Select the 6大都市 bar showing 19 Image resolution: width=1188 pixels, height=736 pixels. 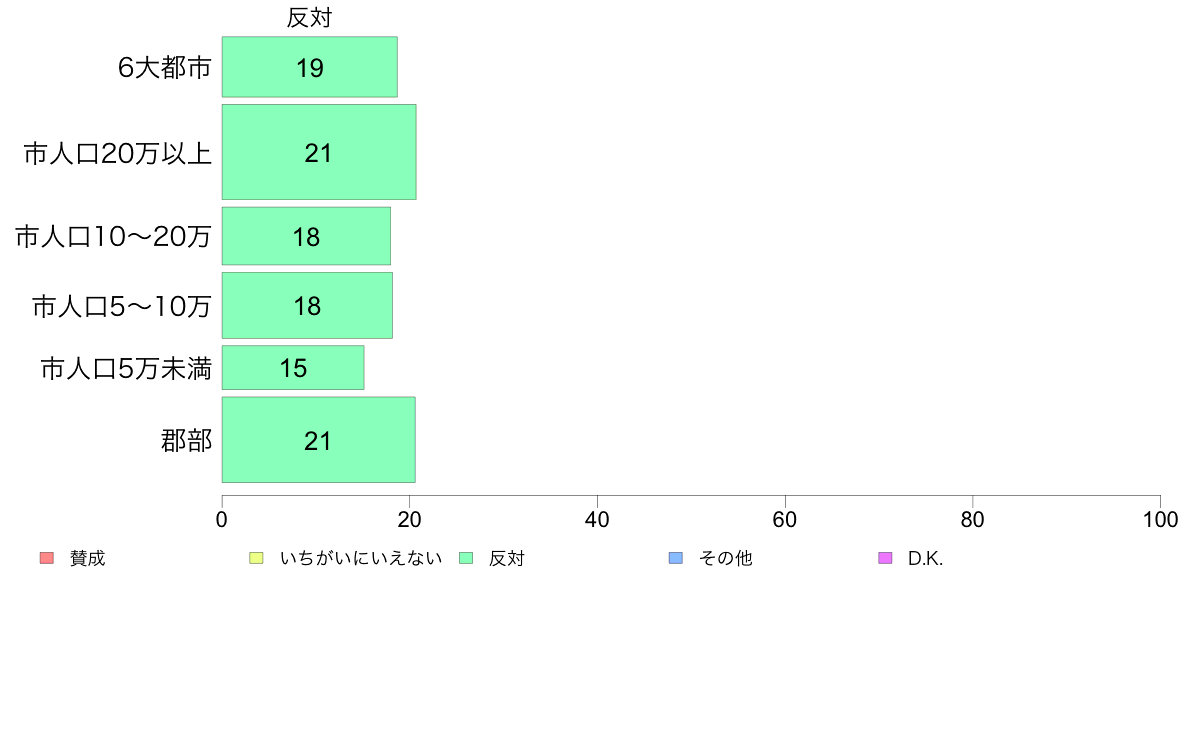[x=309, y=67]
